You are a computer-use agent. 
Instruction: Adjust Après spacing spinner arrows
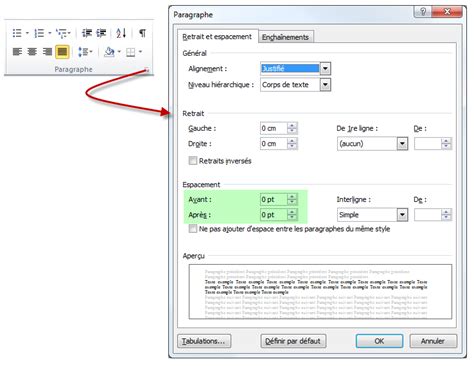tap(292, 215)
